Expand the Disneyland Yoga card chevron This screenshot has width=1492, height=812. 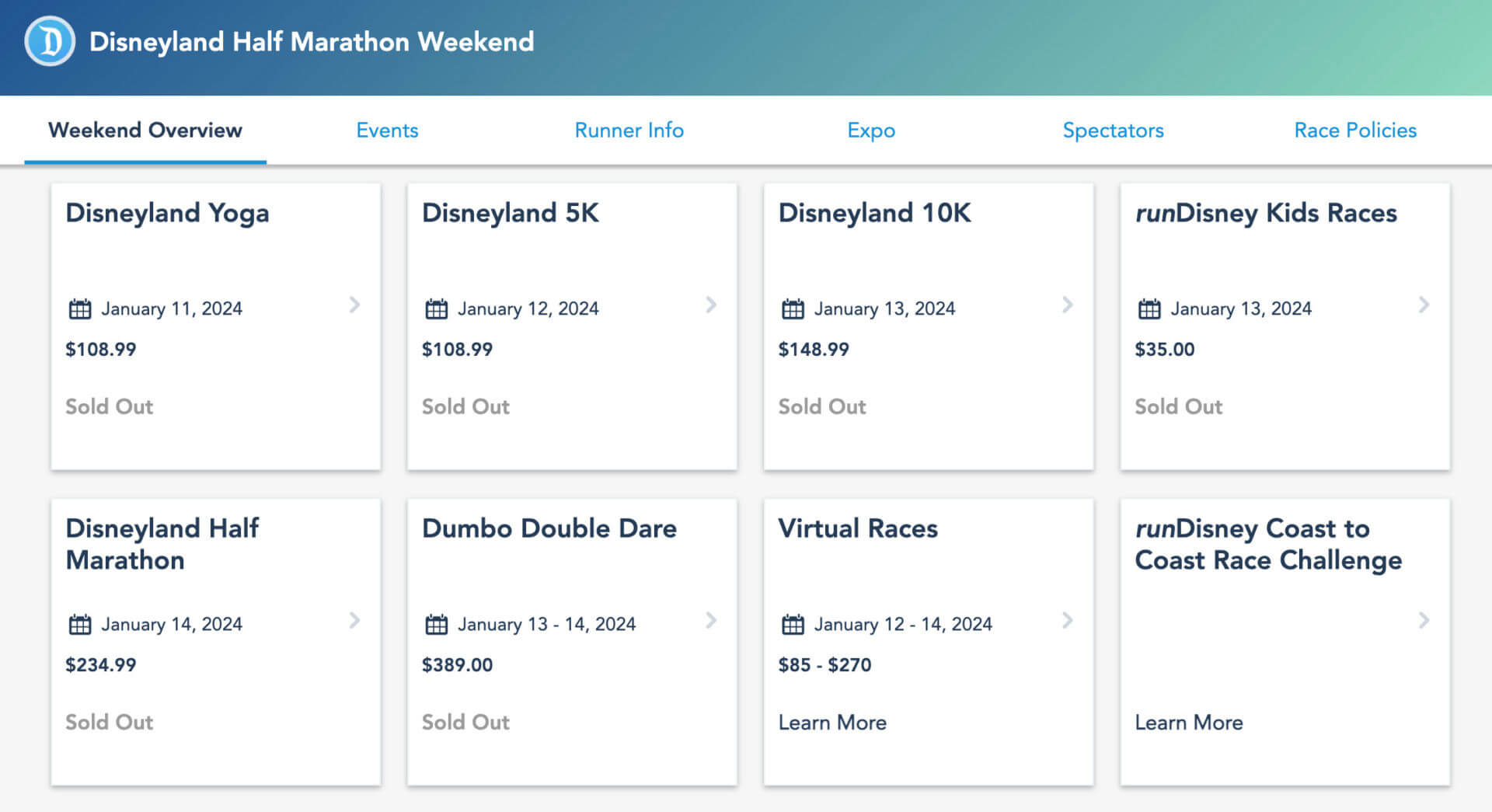click(x=354, y=305)
